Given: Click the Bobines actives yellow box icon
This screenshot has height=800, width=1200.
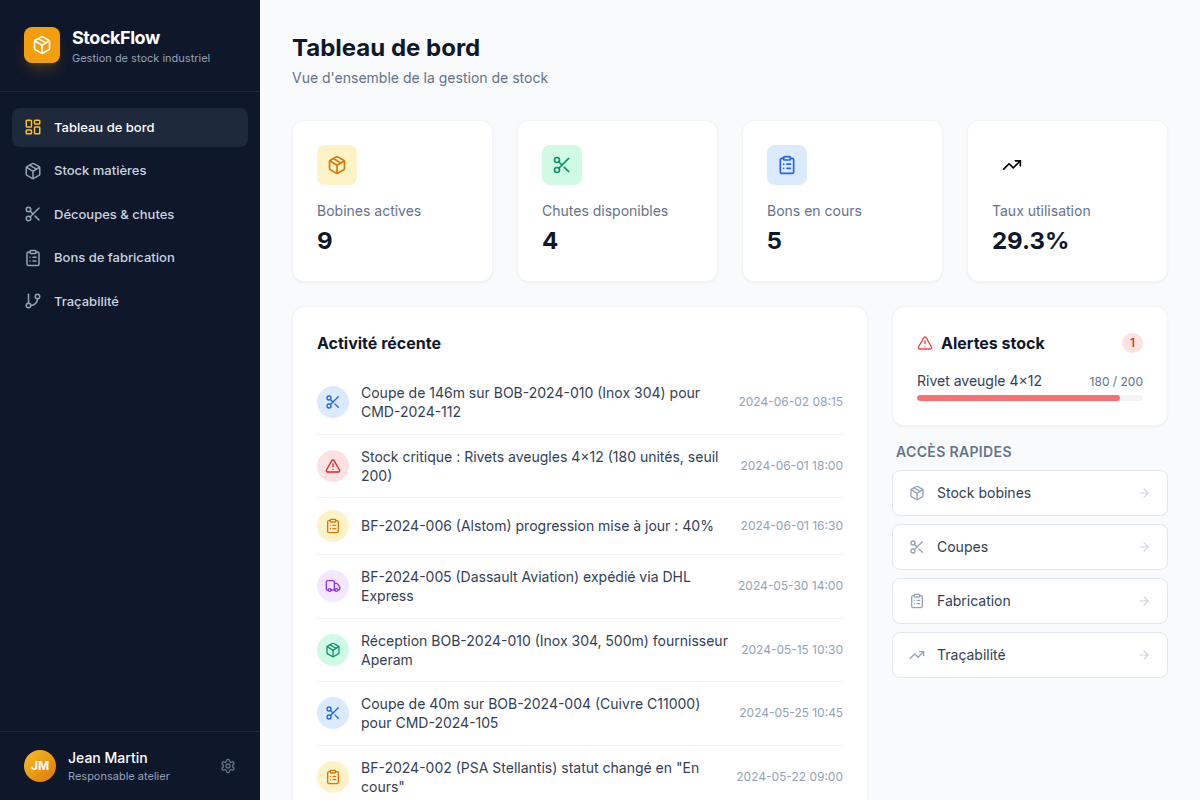Looking at the screenshot, I should 337,165.
